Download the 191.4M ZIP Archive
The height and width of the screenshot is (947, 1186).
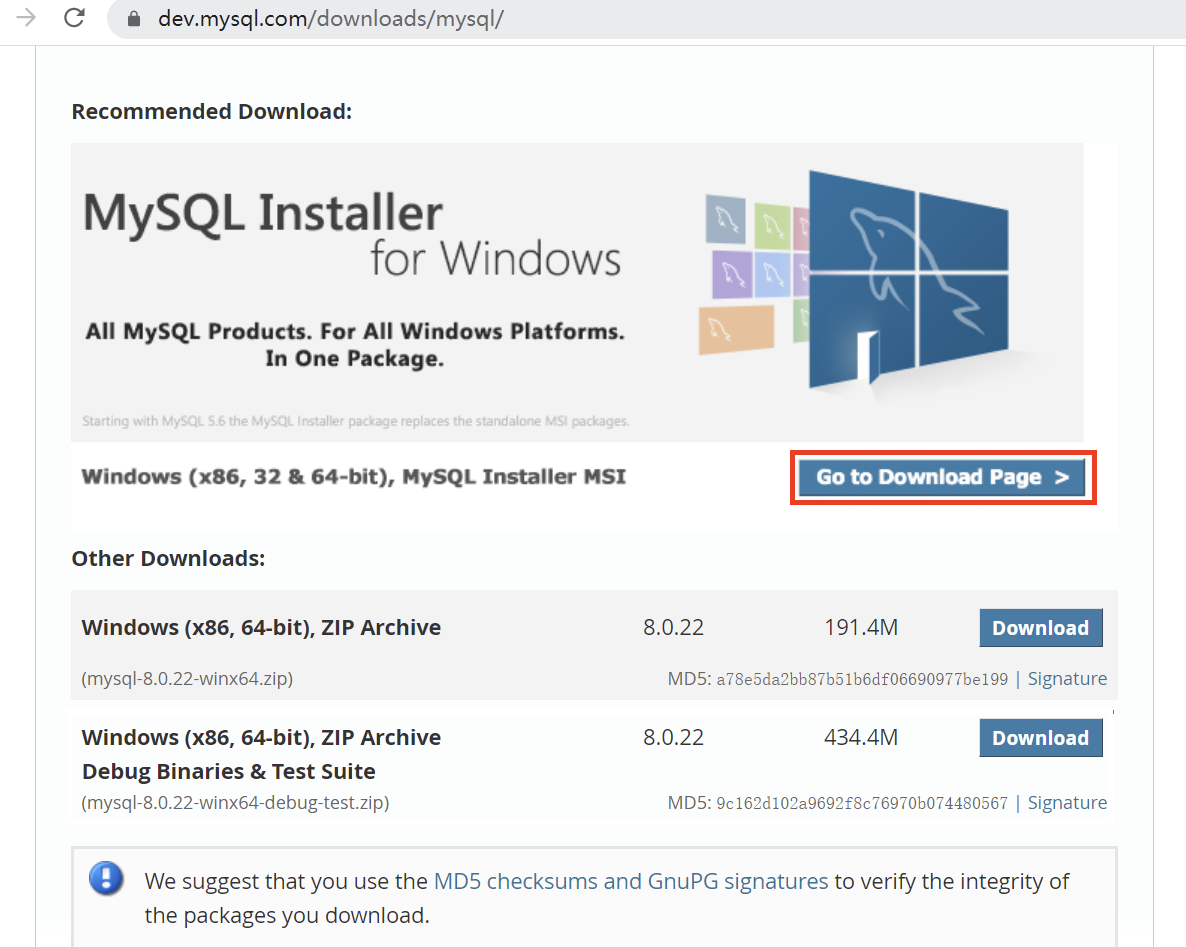coord(1040,628)
